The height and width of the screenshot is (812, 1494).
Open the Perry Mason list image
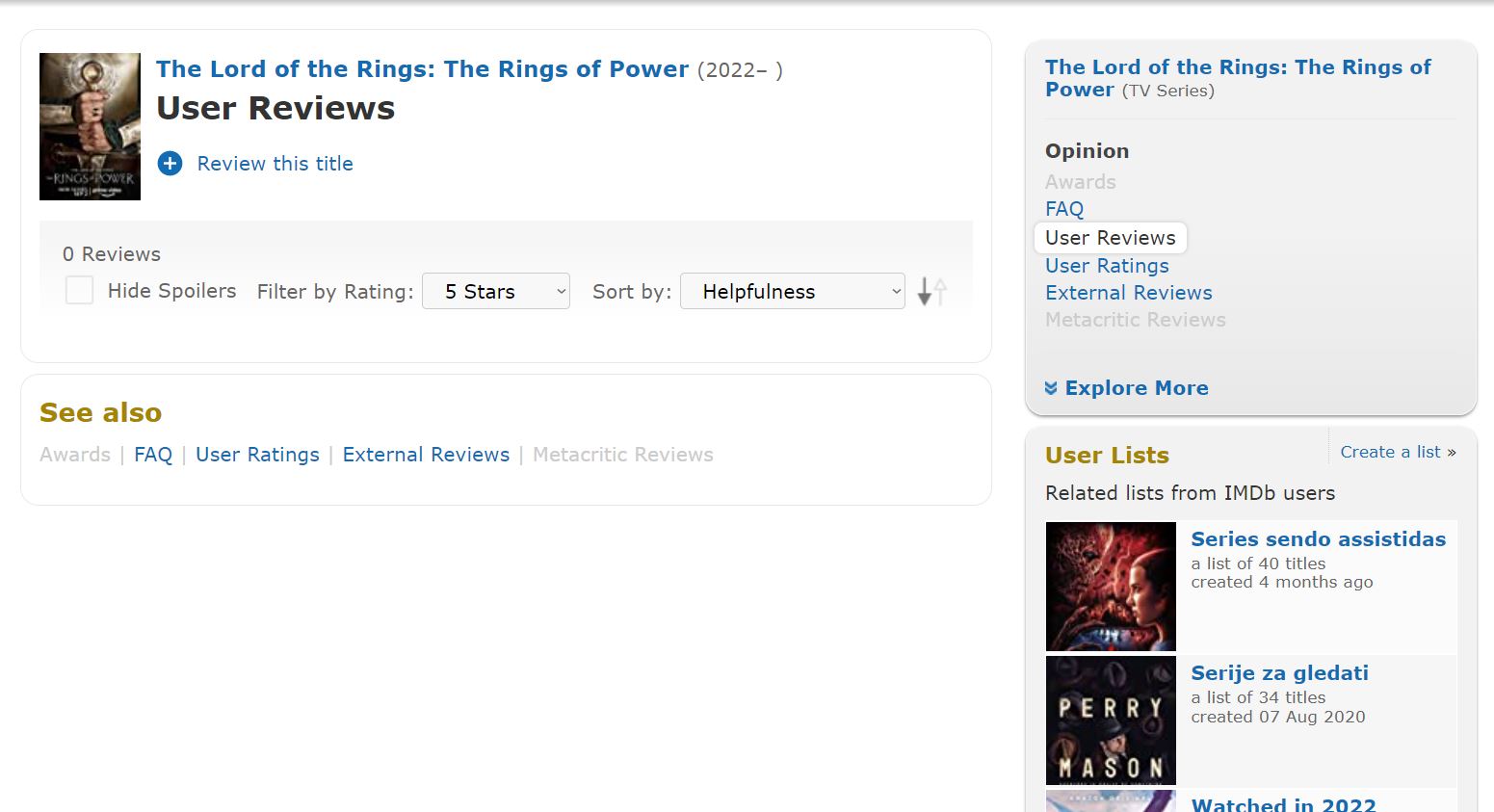[1111, 720]
